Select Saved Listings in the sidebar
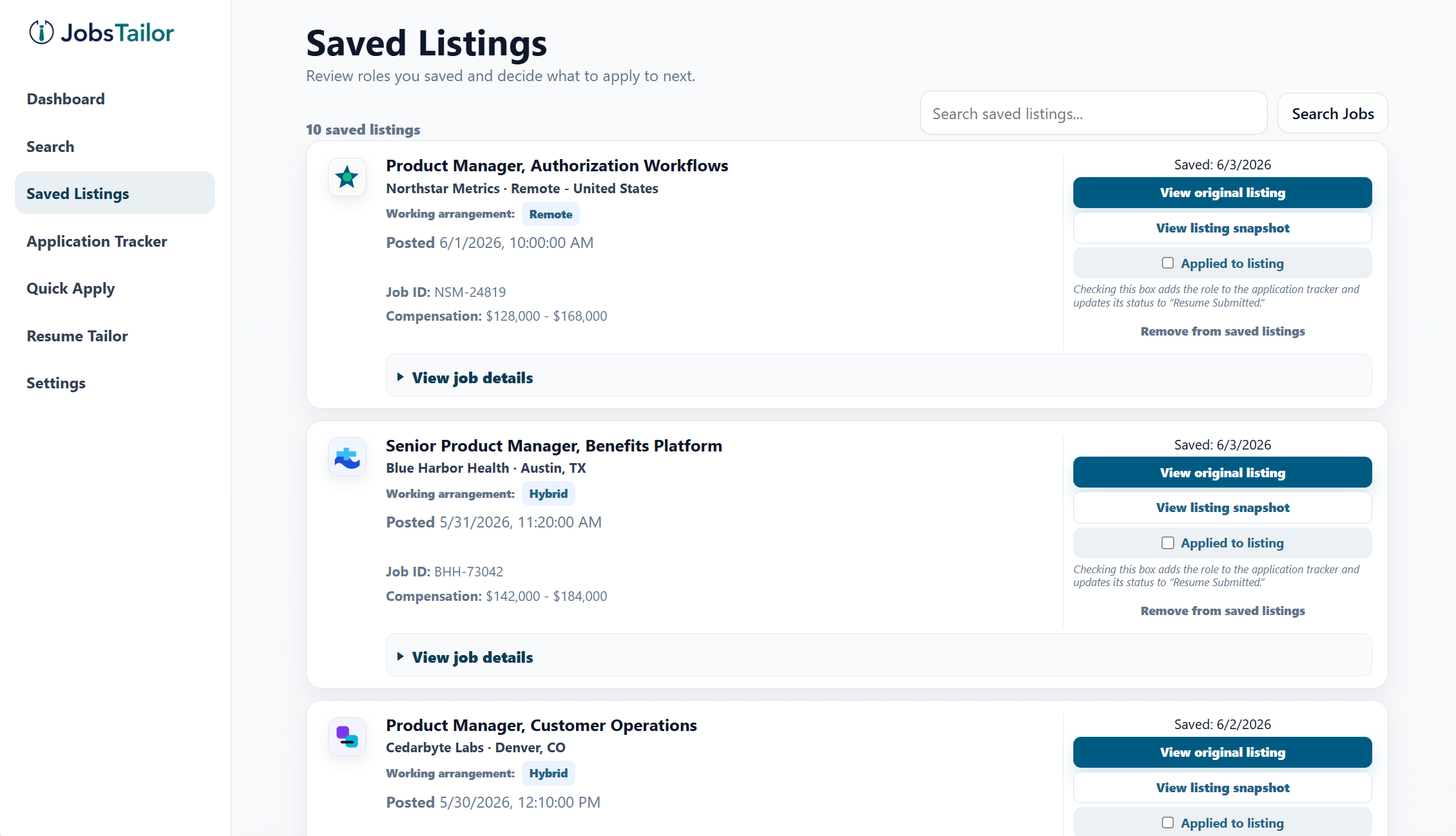The height and width of the screenshot is (836, 1456). (x=115, y=193)
